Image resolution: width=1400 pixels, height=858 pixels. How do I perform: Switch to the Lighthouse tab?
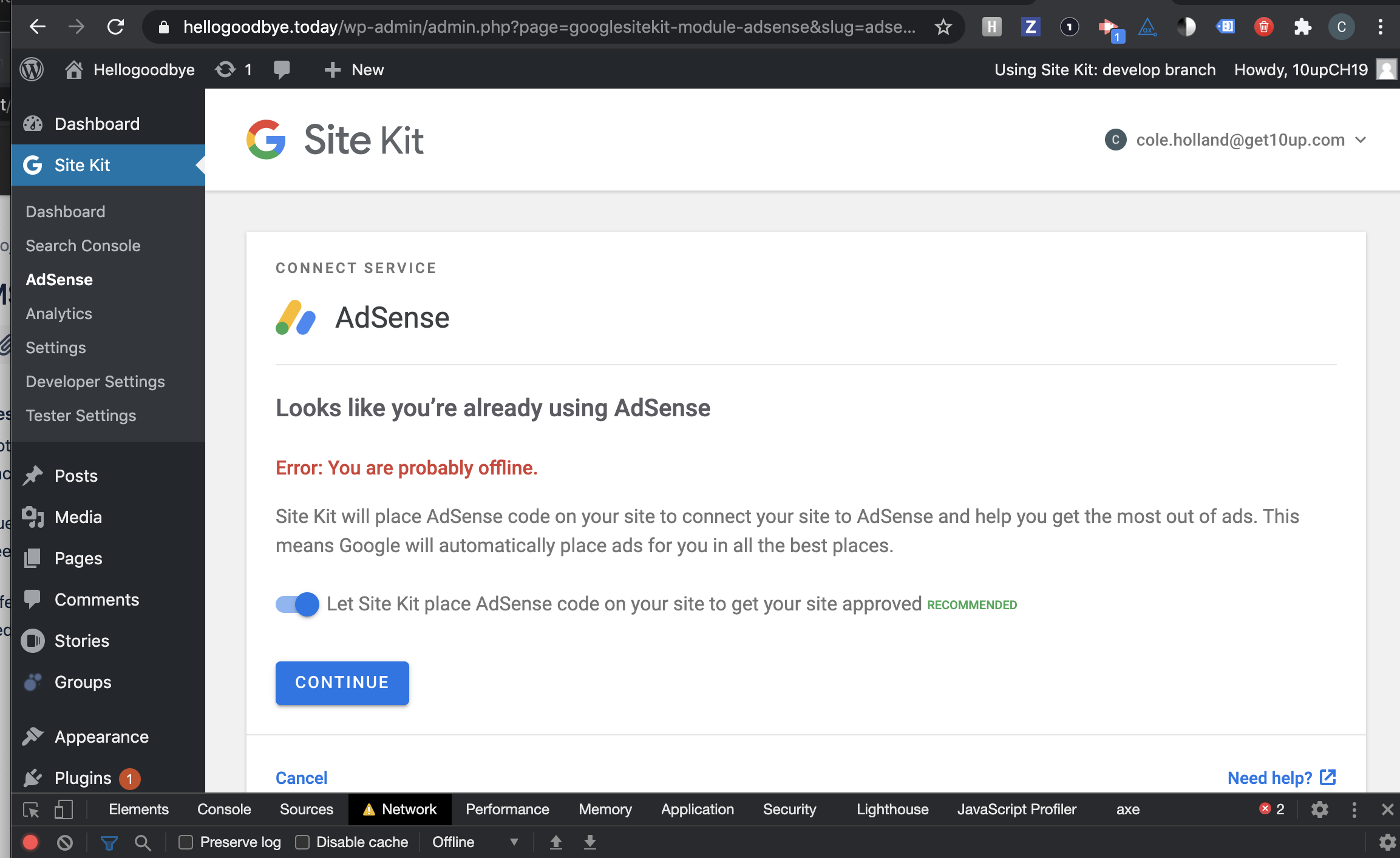(892, 809)
